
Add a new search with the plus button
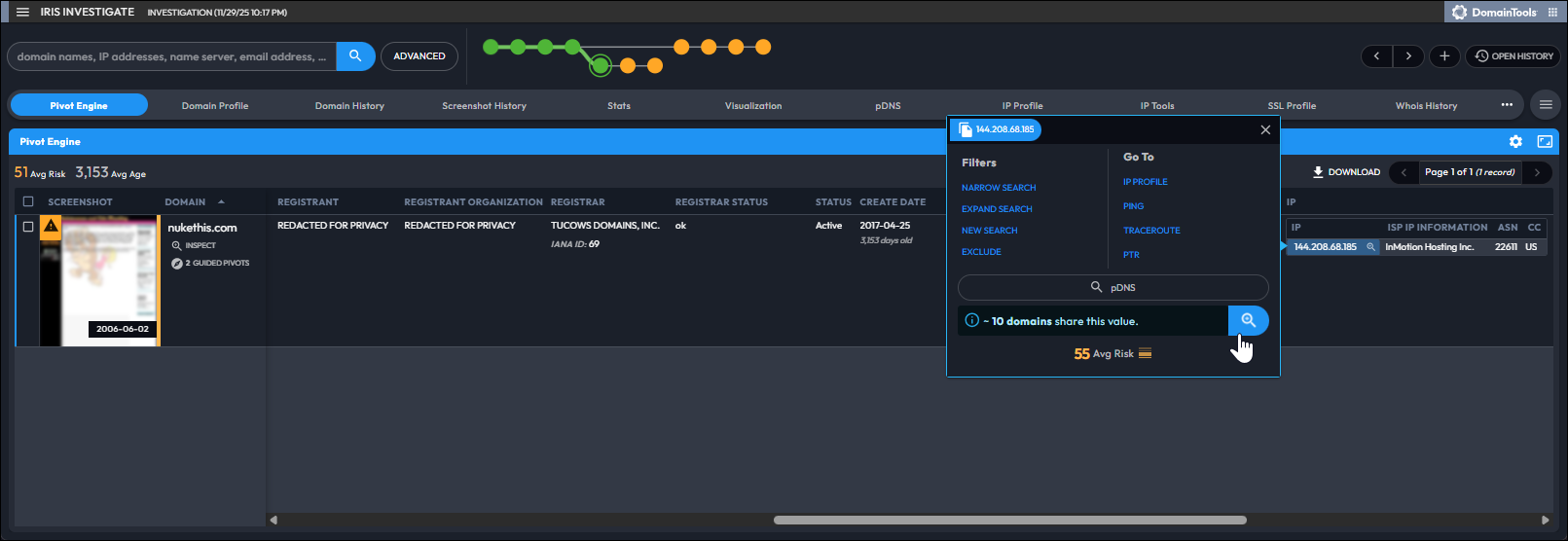click(x=1444, y=56)
